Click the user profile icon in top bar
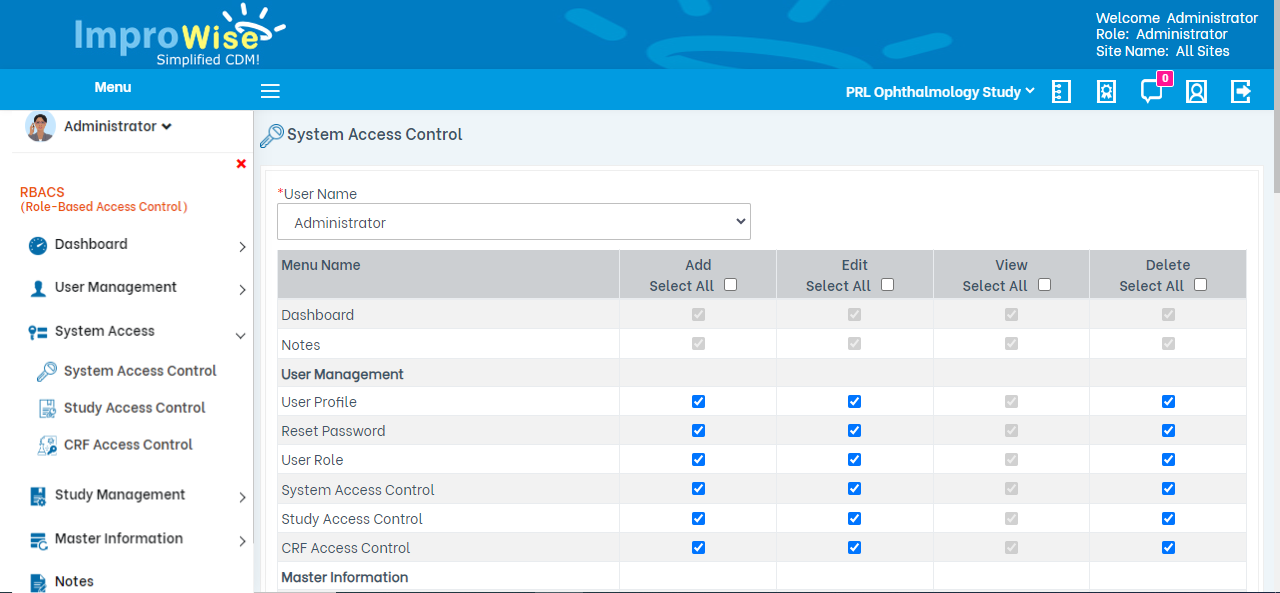 tap(1196, 91)
